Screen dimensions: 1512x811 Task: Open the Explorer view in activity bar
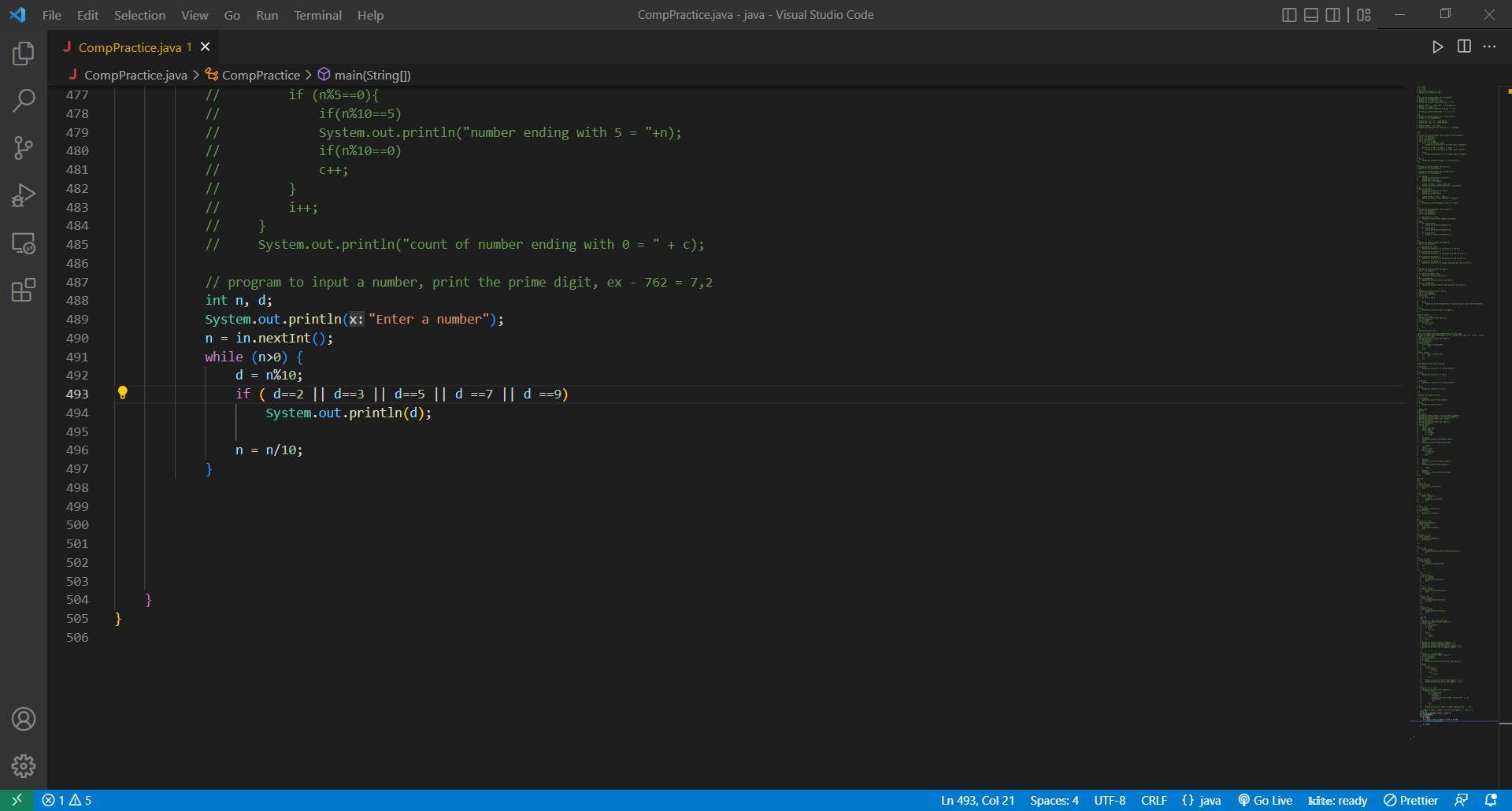[24, 54]
